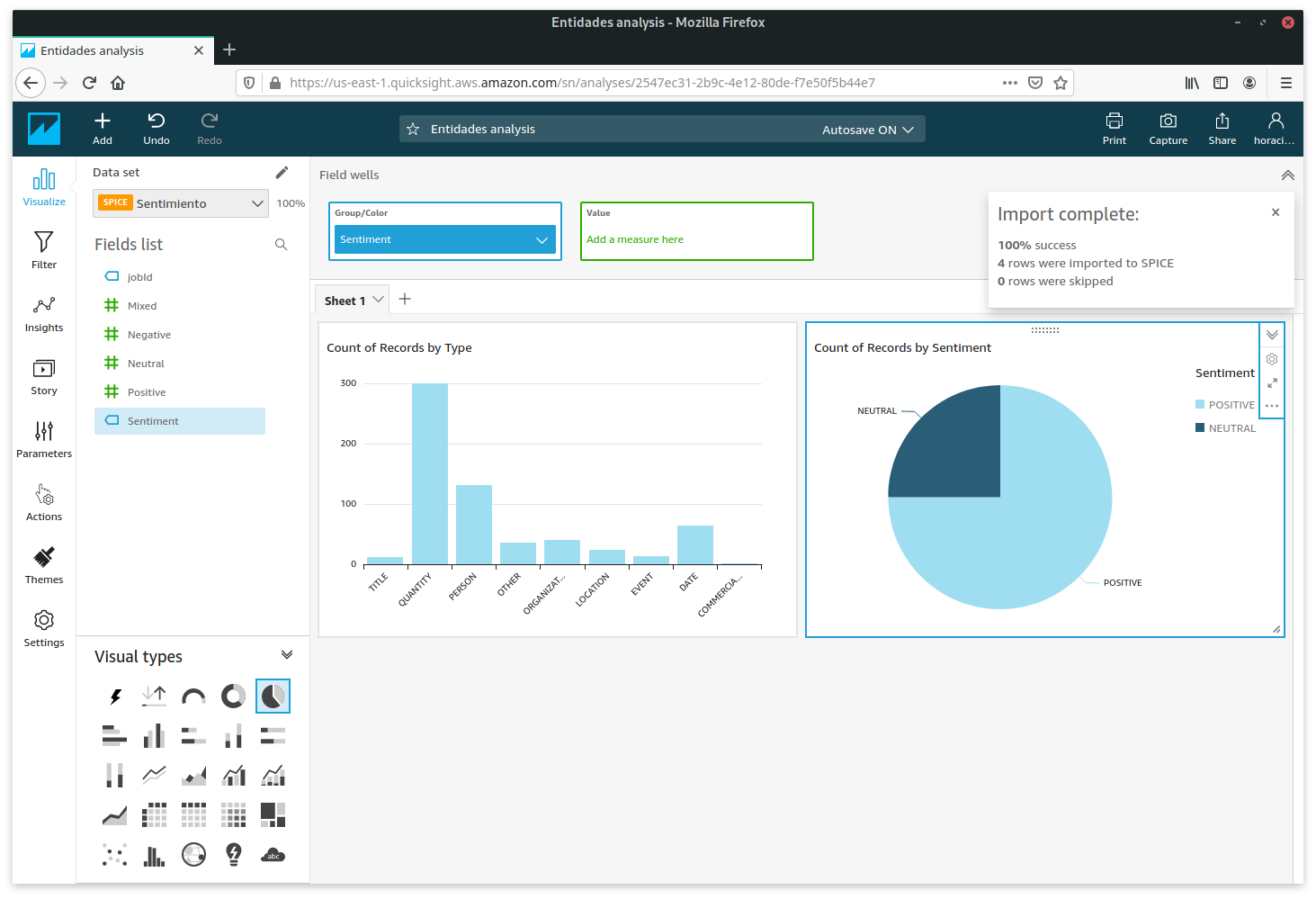Open the pie visual's ellipsis menu
The width and height of the screenshot is (1316, 899).
[1272, 406]
